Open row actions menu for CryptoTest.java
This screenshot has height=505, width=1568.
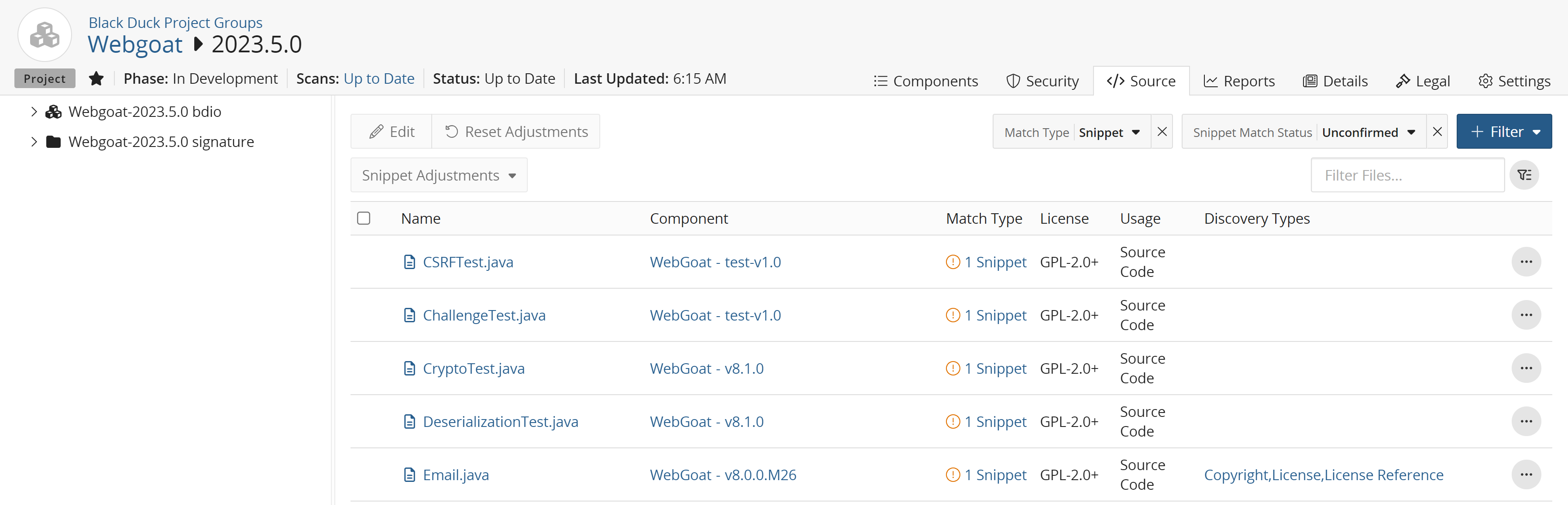pyautogui.click(x=1527, y=368)
